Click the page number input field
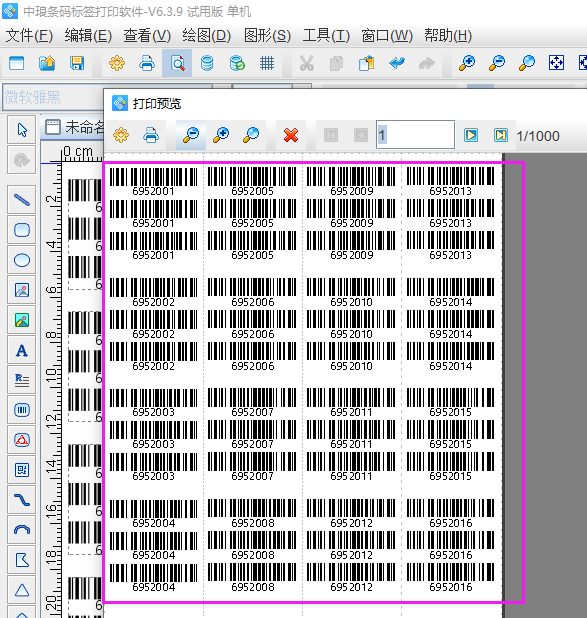Viewport: 587px width, 618px height. (x=416, y=135)
